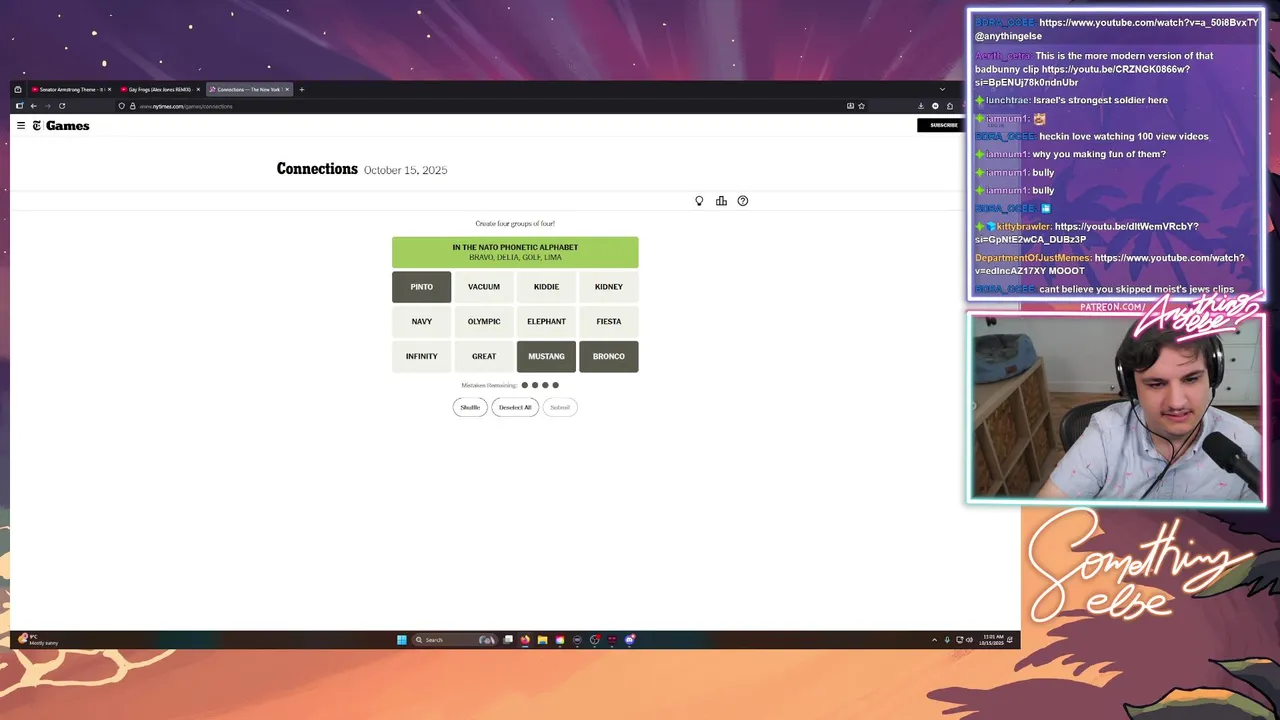Select the KIDNEY tile
1280x720 pixels.
coord(608,287)
